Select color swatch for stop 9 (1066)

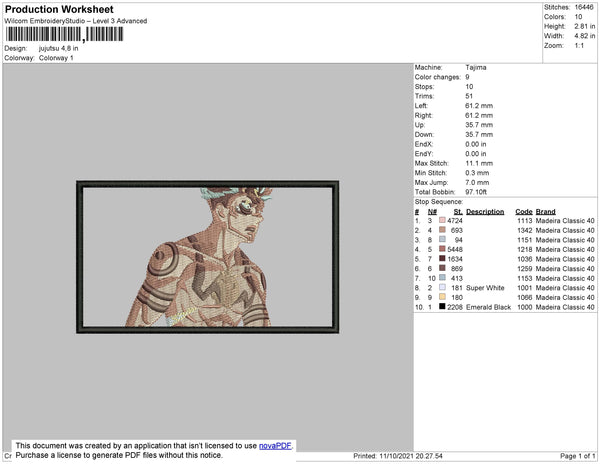[x=442, y=297]
